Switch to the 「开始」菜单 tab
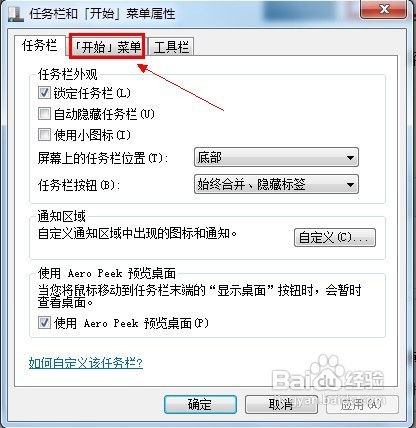 (107, 47)
